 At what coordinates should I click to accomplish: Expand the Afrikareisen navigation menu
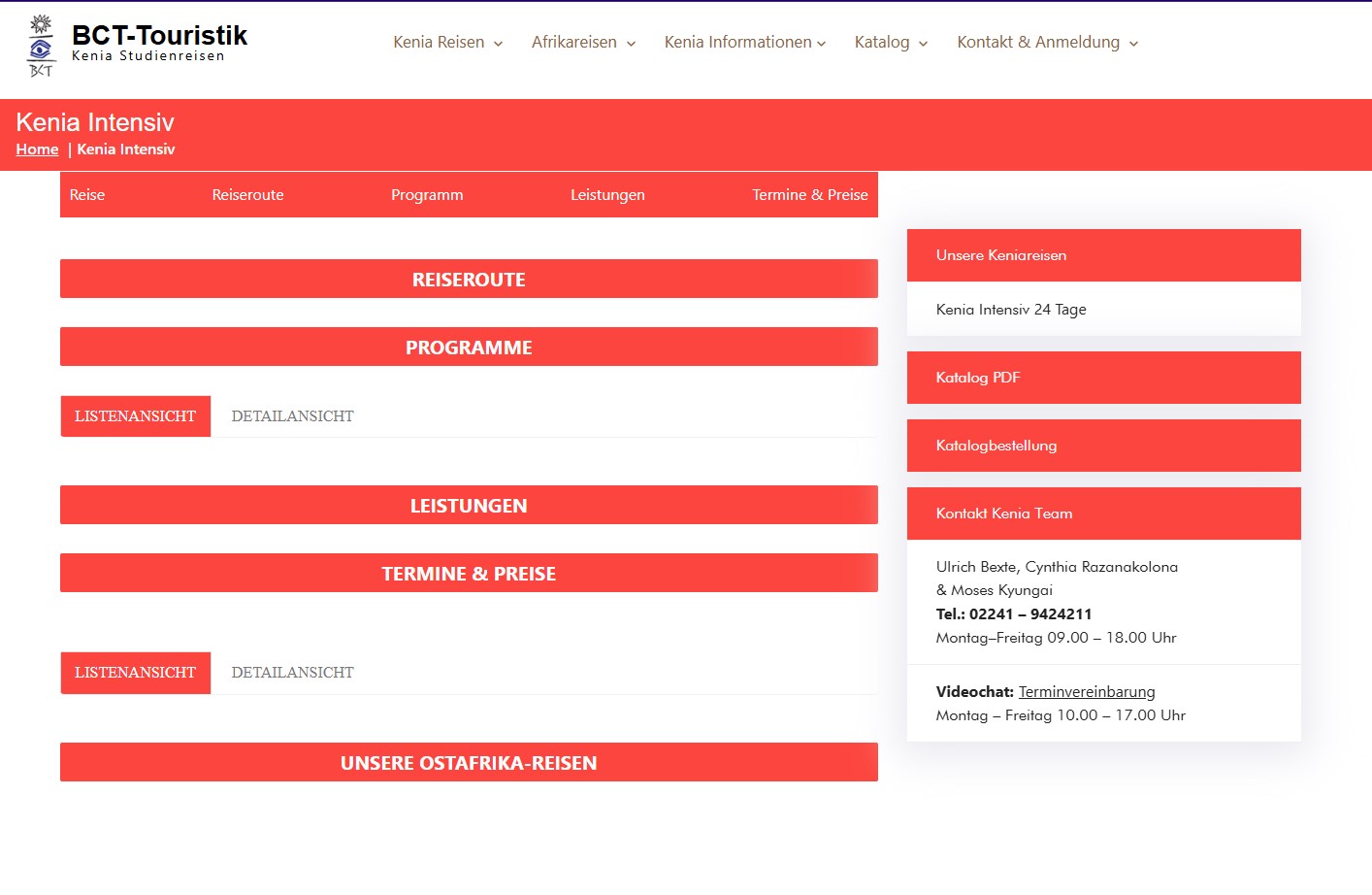point(584,42)
